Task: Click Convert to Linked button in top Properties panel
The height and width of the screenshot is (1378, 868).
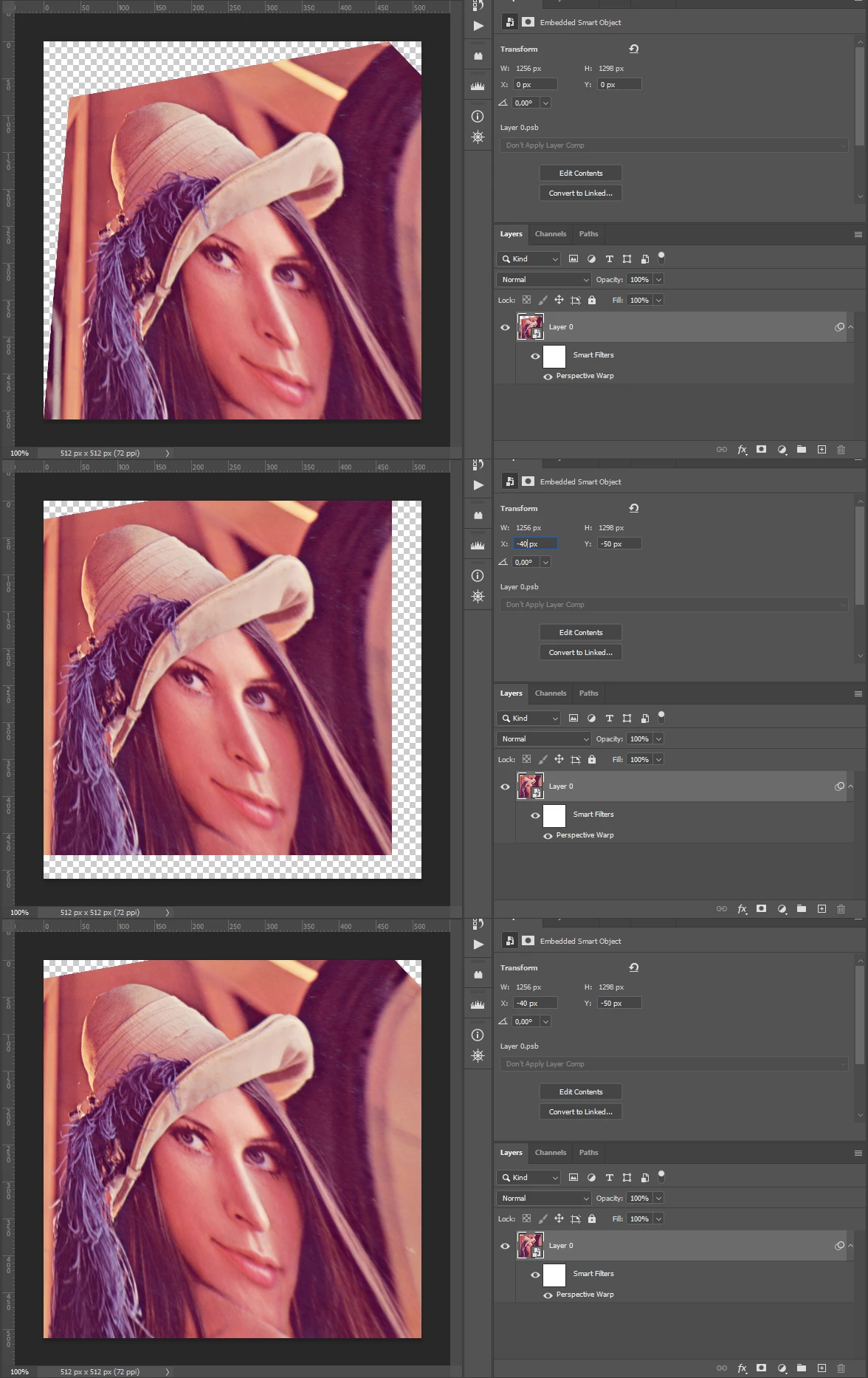Action: pyautogui.click(x=581, y=193)
